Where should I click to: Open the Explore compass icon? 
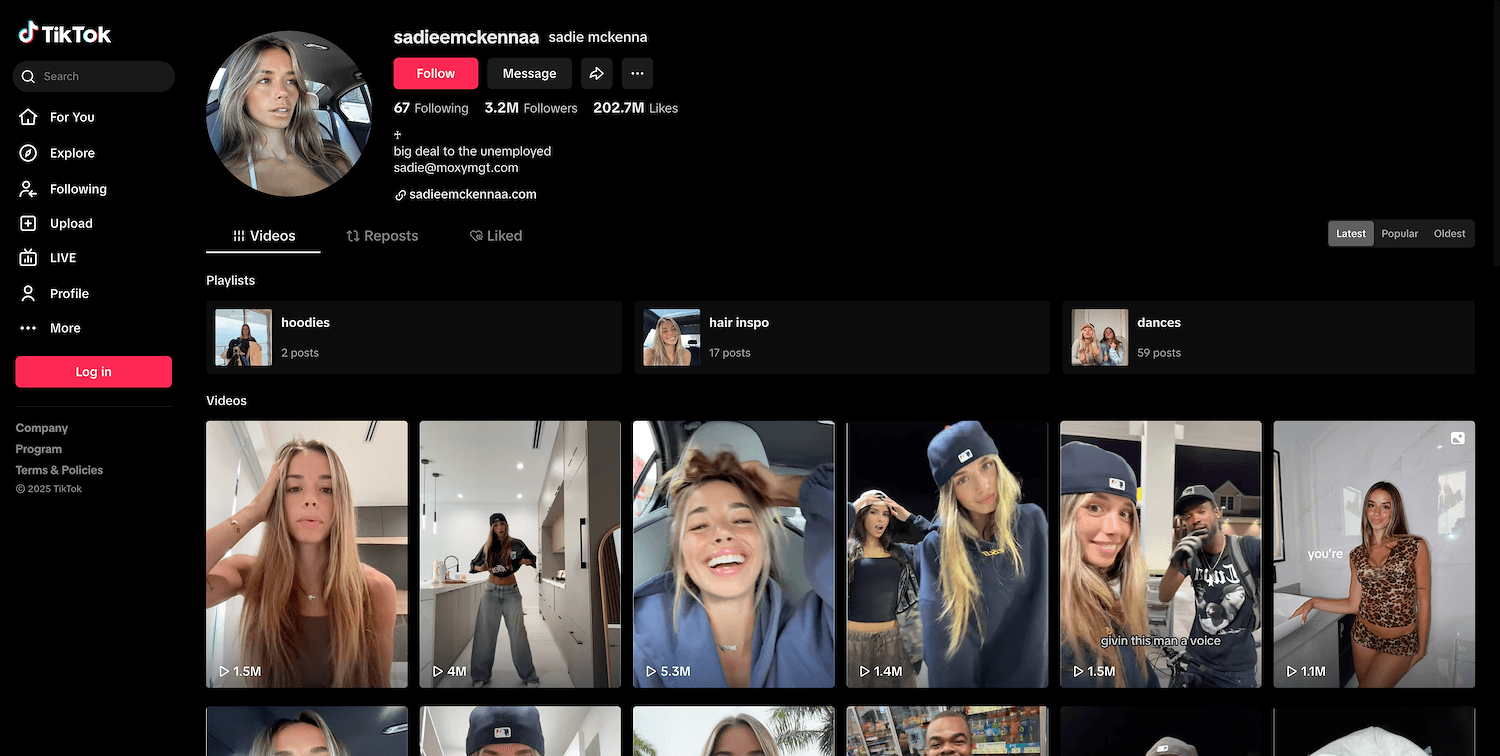point(29,153)
